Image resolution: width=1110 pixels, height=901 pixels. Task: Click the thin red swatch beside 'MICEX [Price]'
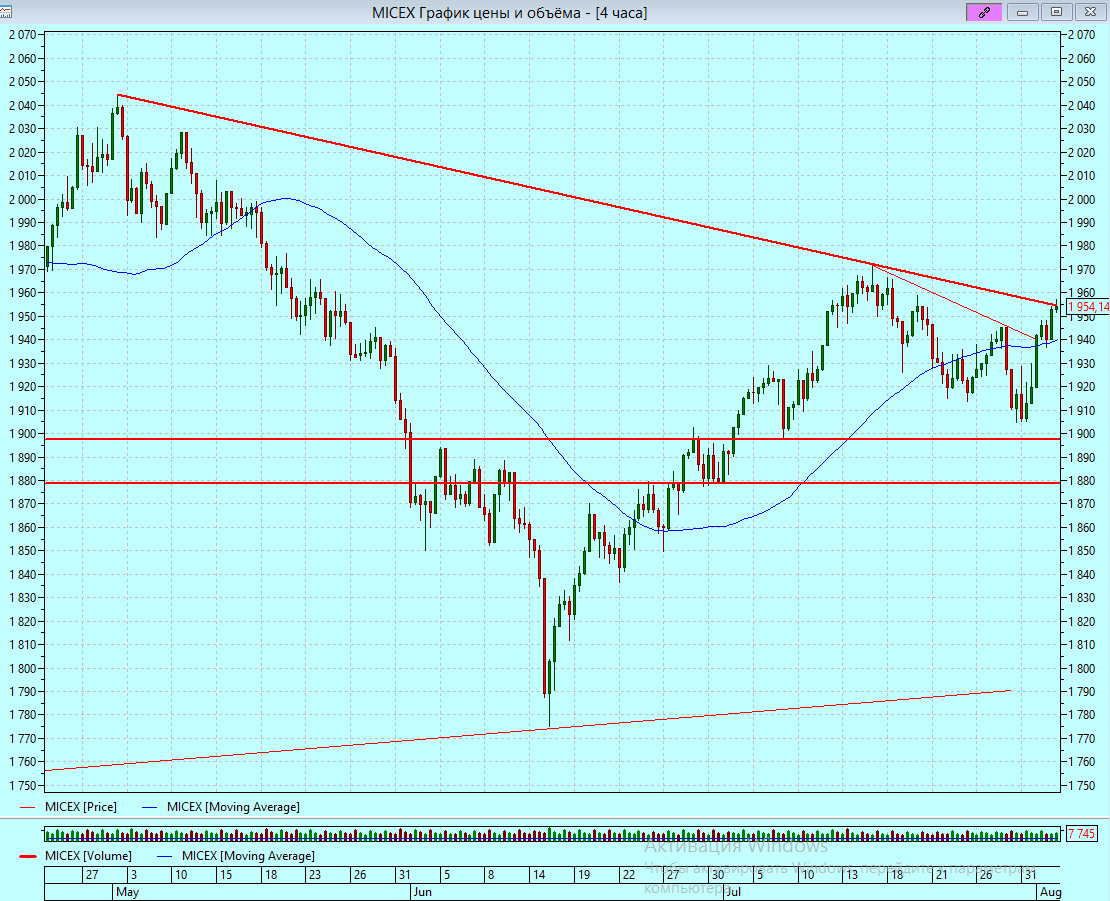tap(28, 808)
